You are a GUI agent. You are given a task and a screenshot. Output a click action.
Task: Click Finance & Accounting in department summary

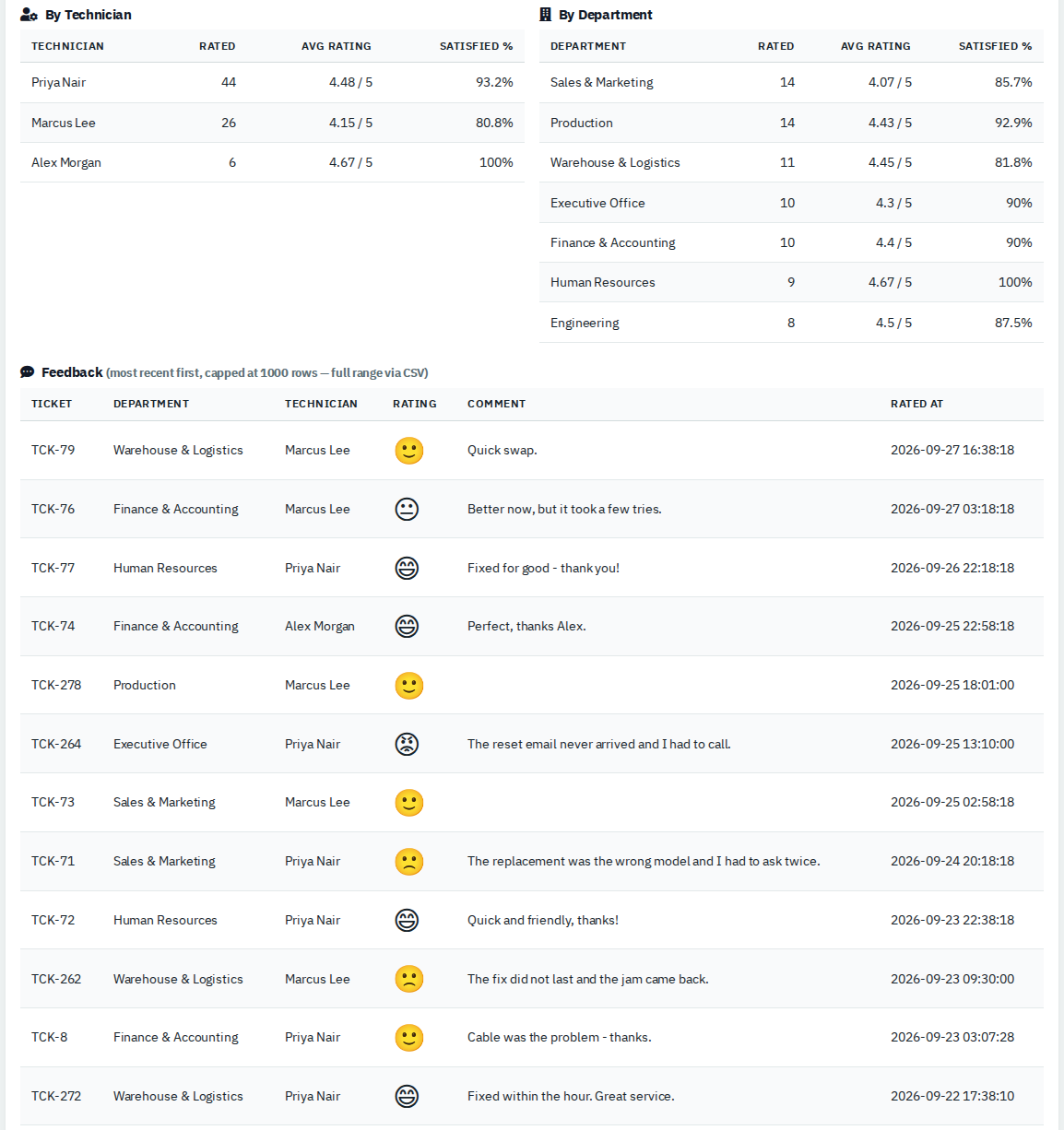point(613,242)
